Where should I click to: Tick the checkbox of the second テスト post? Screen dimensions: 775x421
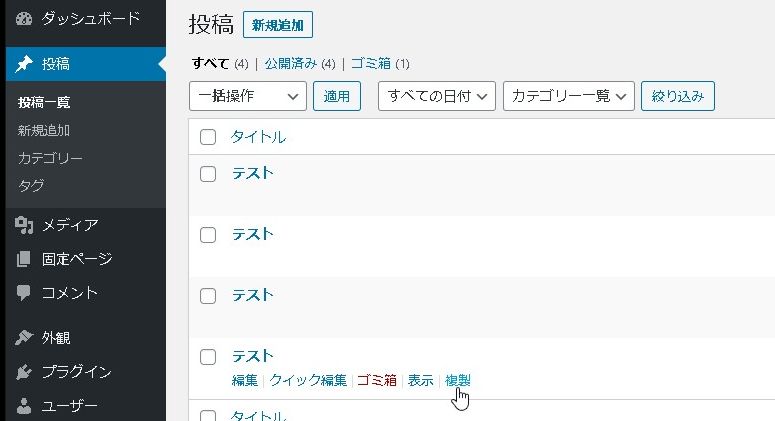(x=208, y=235)
